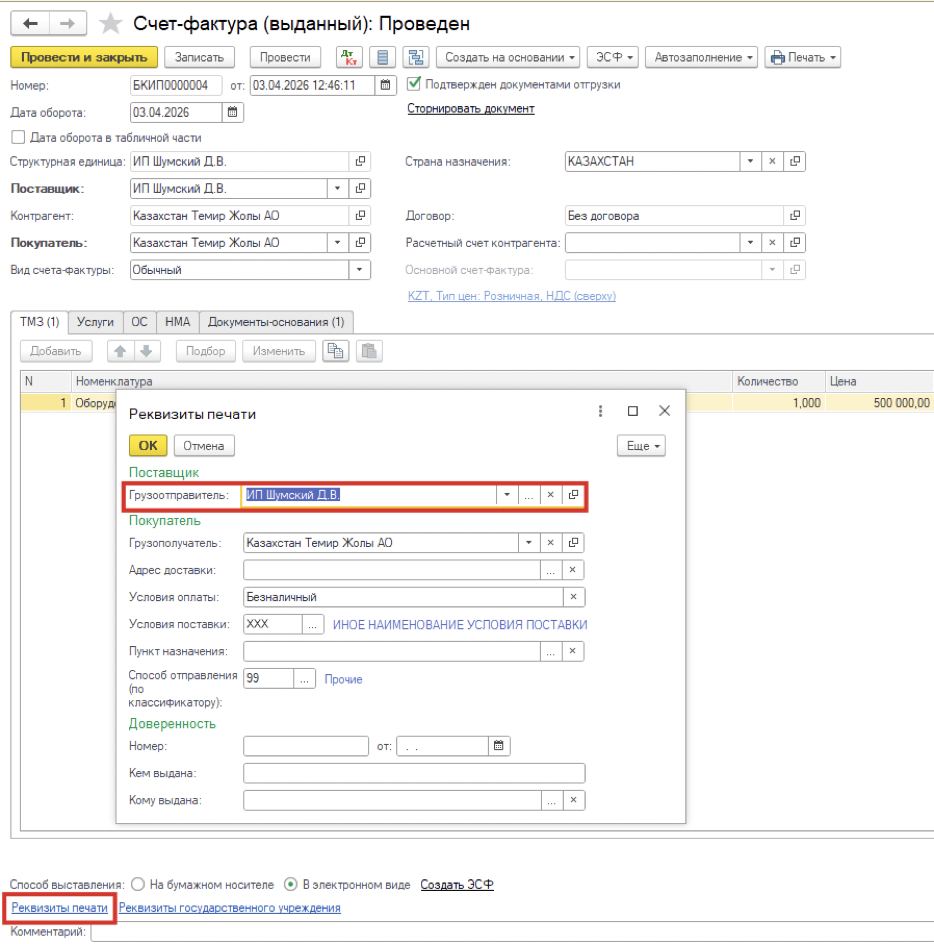Image resolution: width=934 pixels, height=944 pixels.
Task: Click the Сторнировать документ link
Action: tap(470, 109)
